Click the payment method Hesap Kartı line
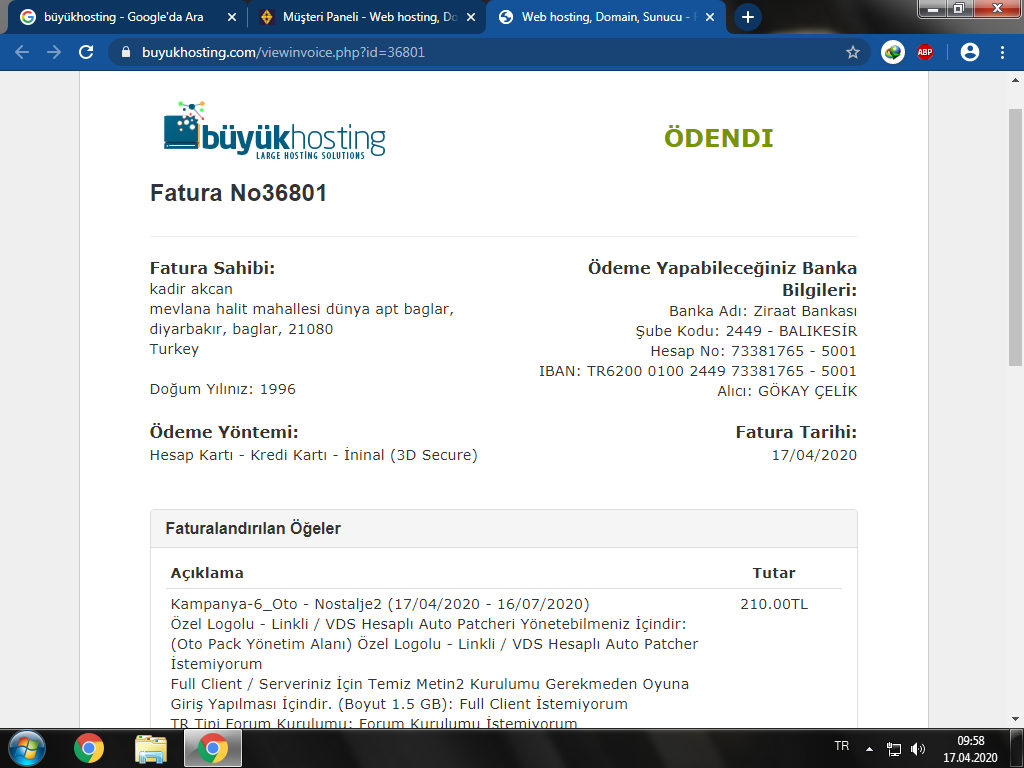Viewport: 1024px width, 768px height. point(313,455)
